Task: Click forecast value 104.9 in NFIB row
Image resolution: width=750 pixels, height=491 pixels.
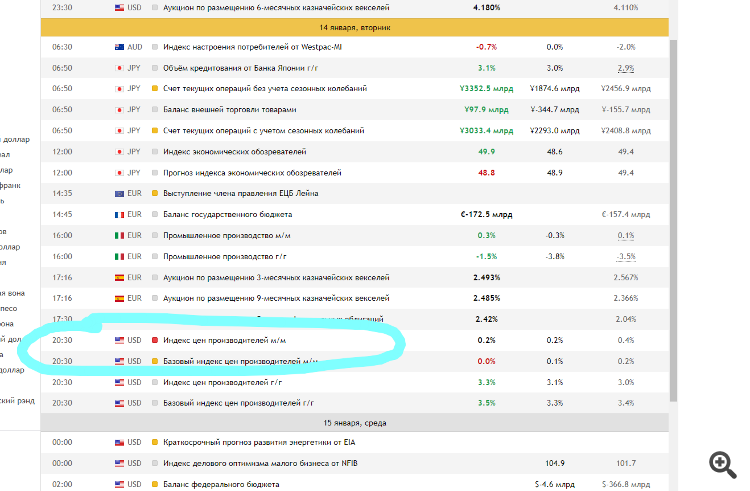Action: [555, 463]
